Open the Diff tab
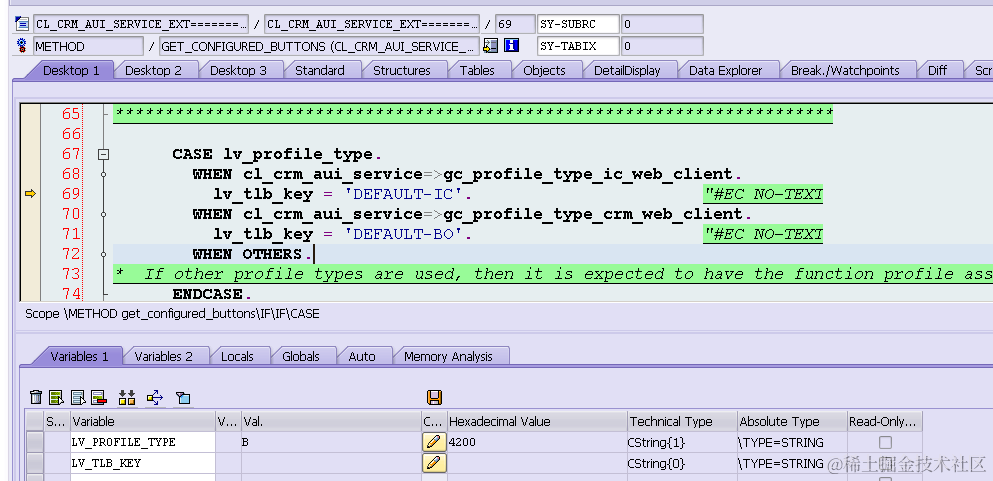 point(937,70)
